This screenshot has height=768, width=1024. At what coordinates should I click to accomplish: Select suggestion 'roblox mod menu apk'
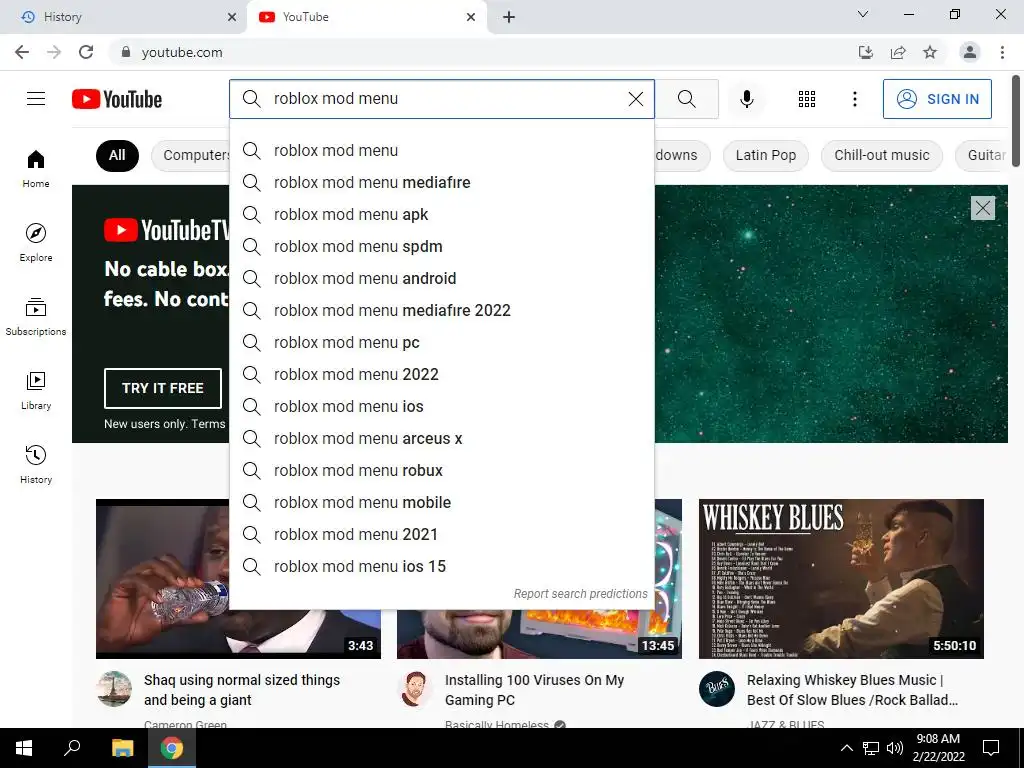point(441,214)
